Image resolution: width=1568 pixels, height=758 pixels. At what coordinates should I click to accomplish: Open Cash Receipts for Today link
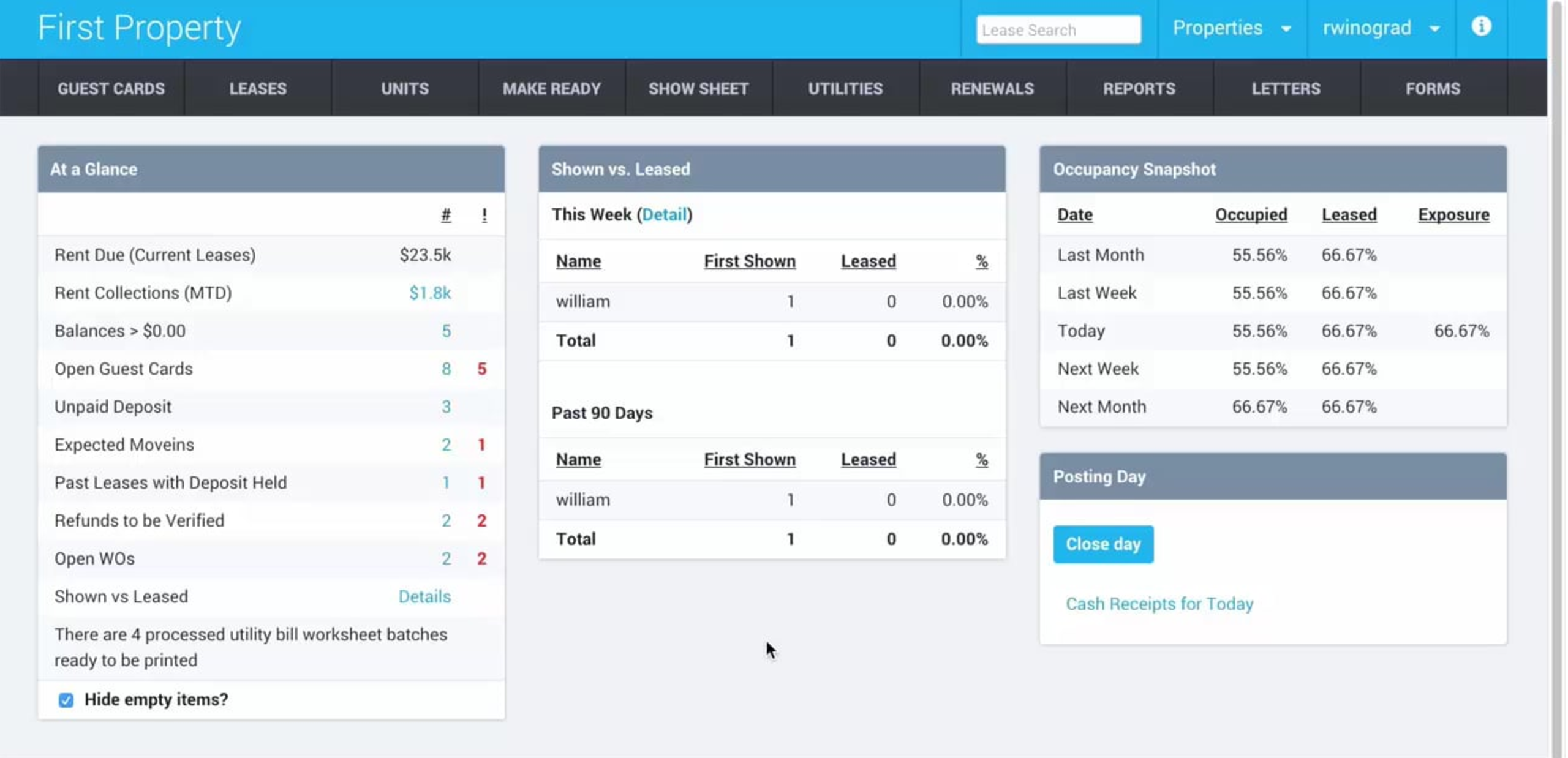click(1159, 604)
